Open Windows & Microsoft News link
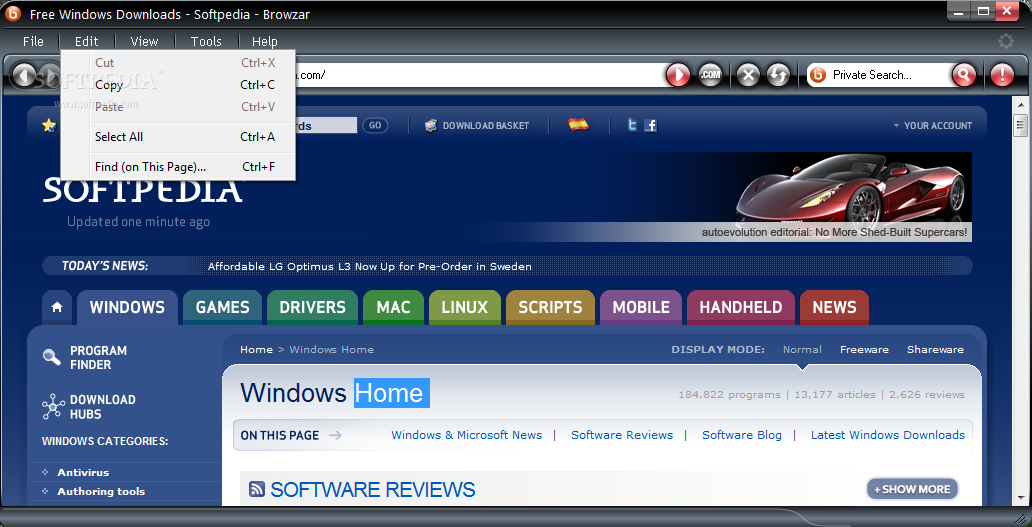The image size is (1032, 527). 467,435
